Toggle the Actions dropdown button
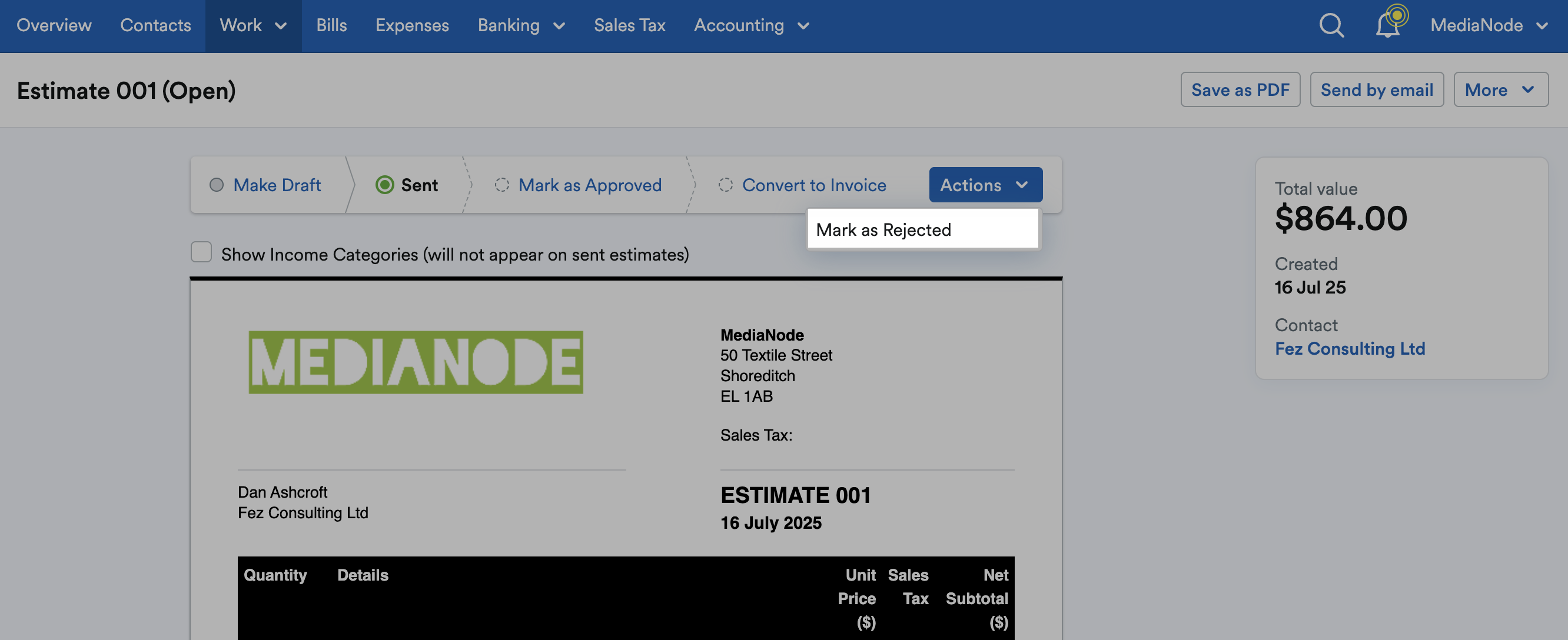The height and width of the screenshot is (640, 1568). 985,185
